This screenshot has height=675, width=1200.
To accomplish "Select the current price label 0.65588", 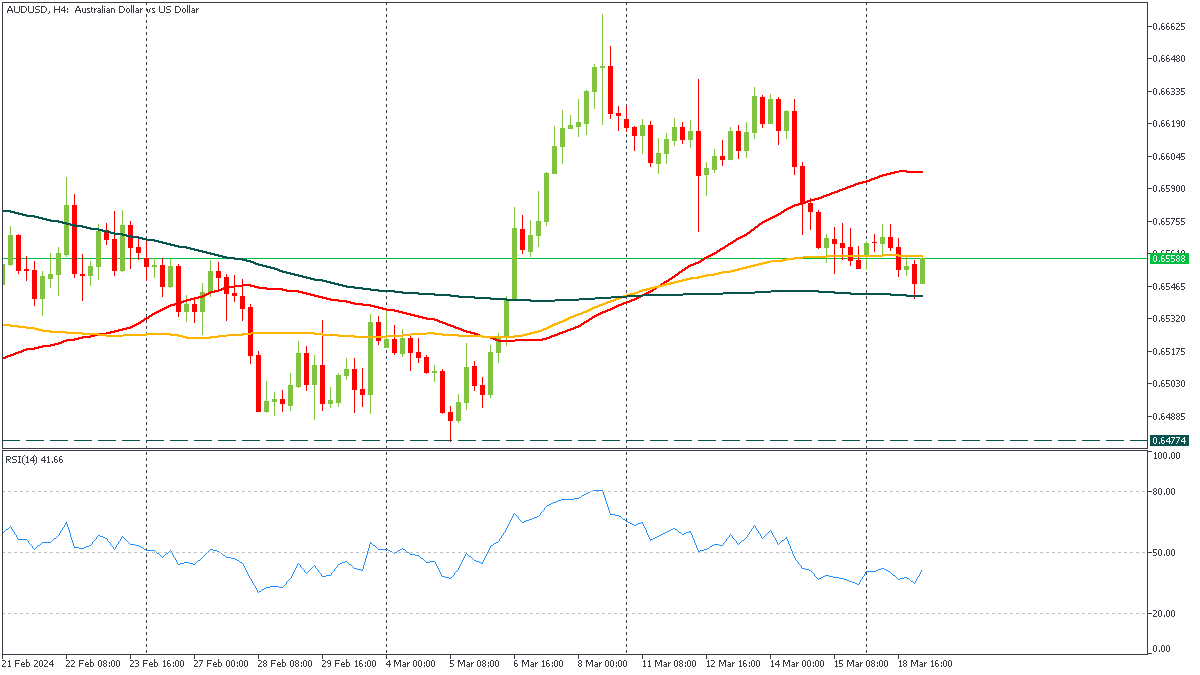I will [x=1169, y=258].
